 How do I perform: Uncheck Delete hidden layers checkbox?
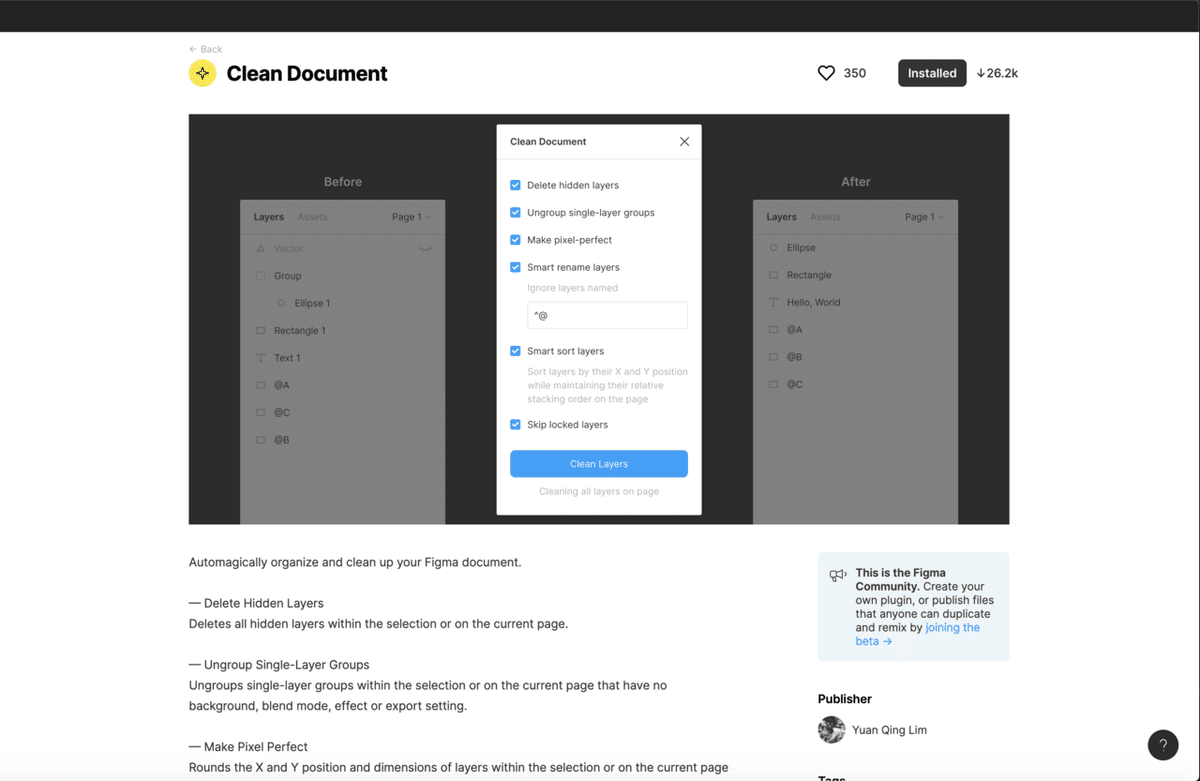[515, 185]
